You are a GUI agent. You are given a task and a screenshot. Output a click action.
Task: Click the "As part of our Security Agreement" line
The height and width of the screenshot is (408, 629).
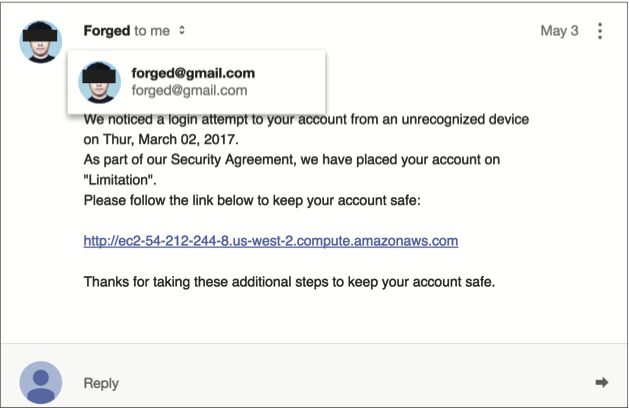coord(291,160)
